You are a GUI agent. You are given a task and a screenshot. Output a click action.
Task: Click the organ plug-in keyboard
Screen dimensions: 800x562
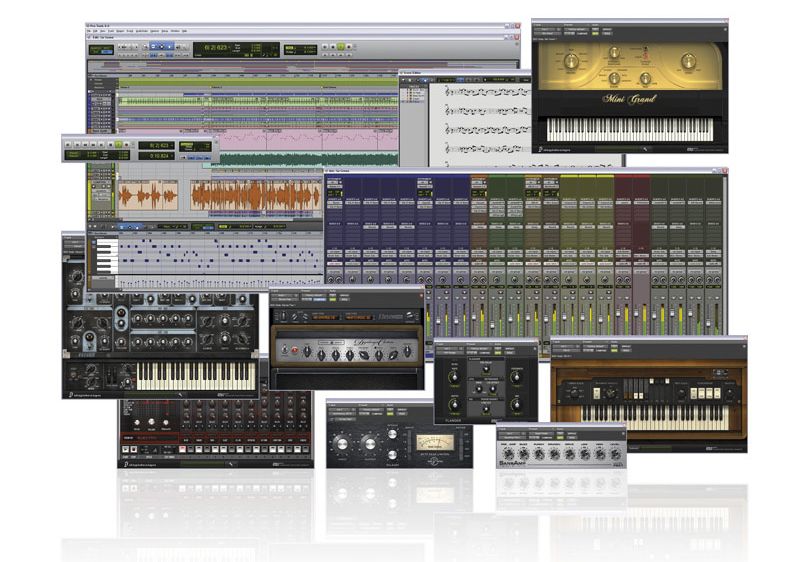[655, 417]
